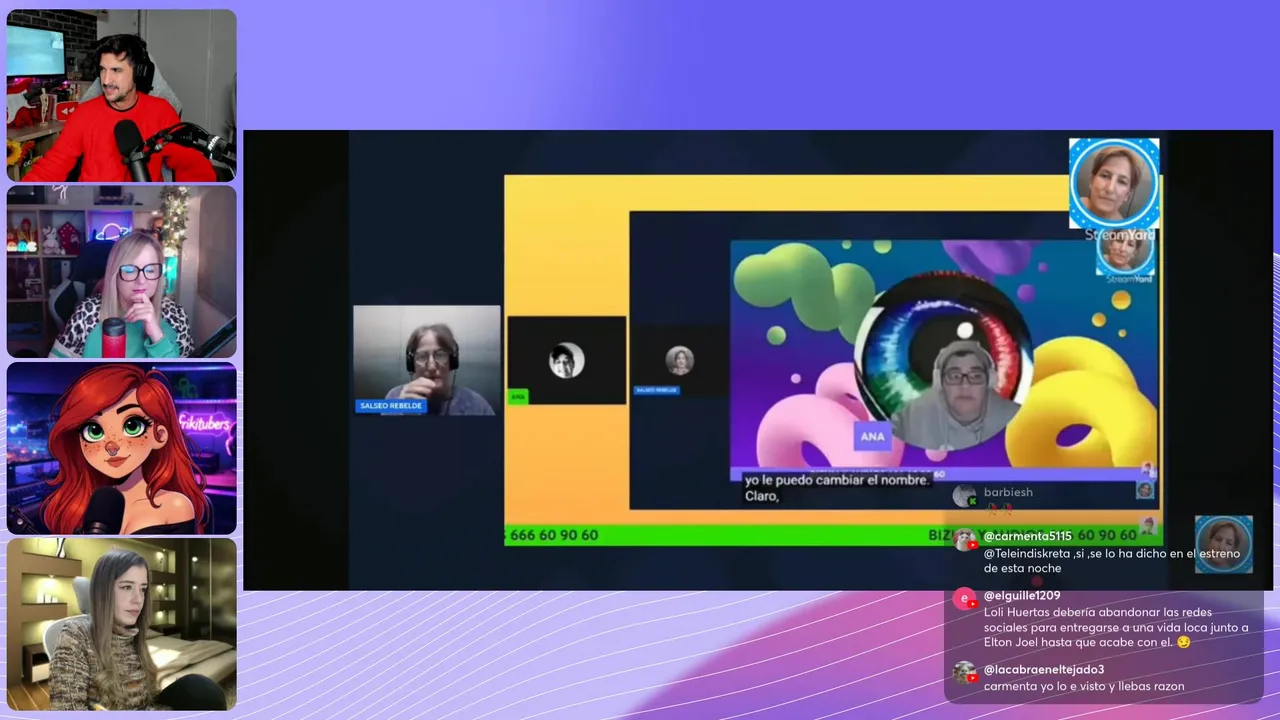Click the large StreamYard profile picture at top

(x=1114, y=184)
